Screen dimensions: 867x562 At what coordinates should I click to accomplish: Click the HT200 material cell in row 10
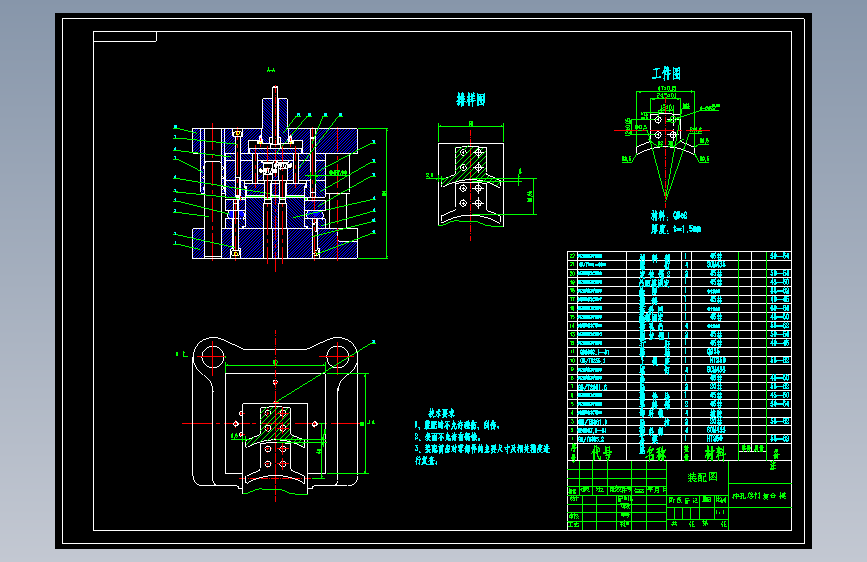715,361
